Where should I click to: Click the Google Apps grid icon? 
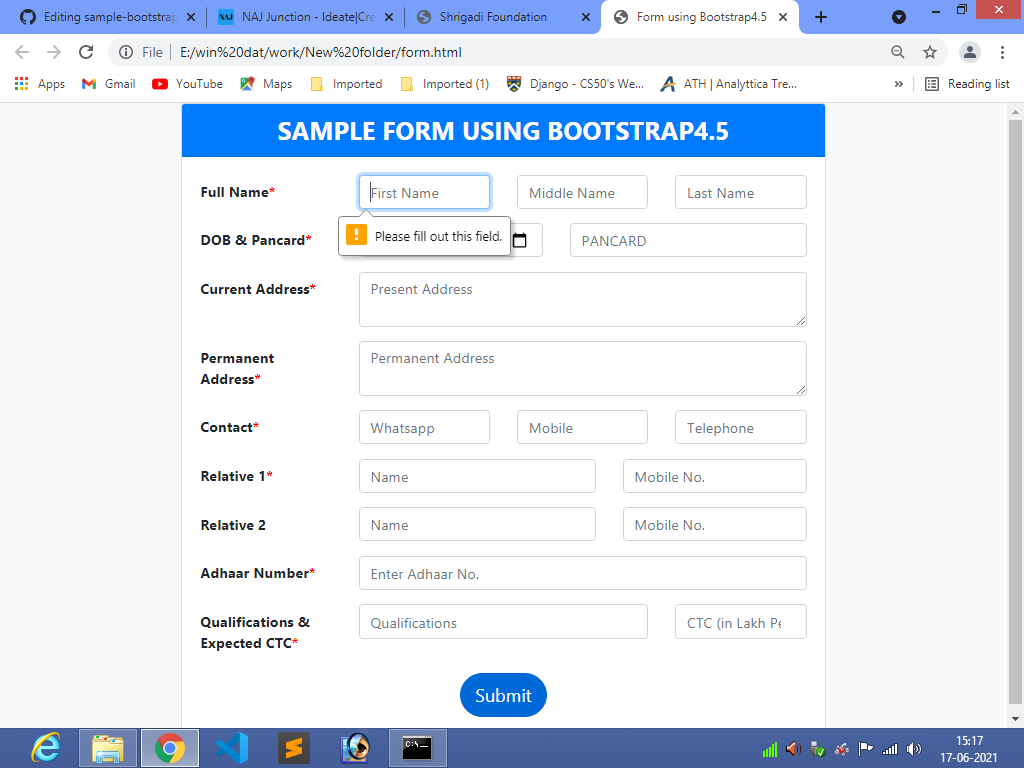click(21, 84)
